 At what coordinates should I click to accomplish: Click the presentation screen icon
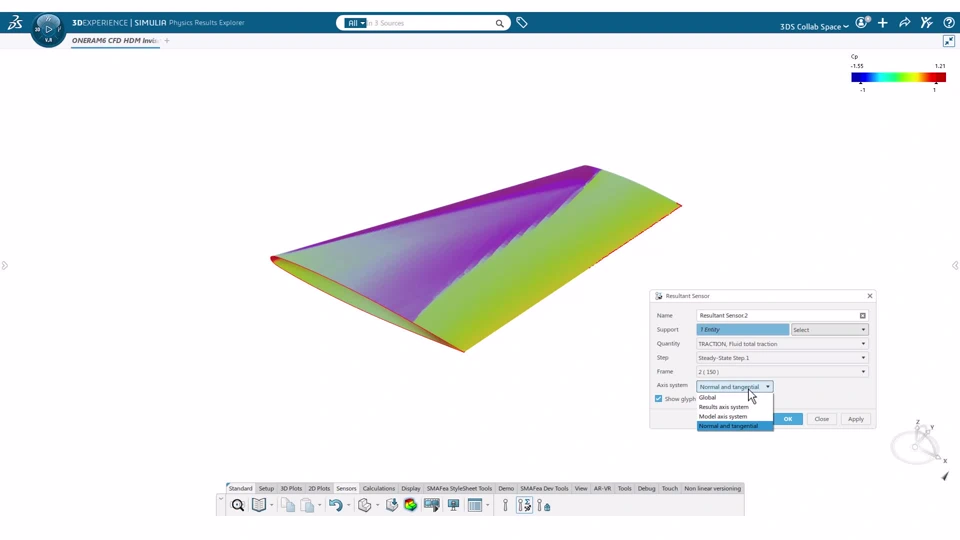[454, 505]
